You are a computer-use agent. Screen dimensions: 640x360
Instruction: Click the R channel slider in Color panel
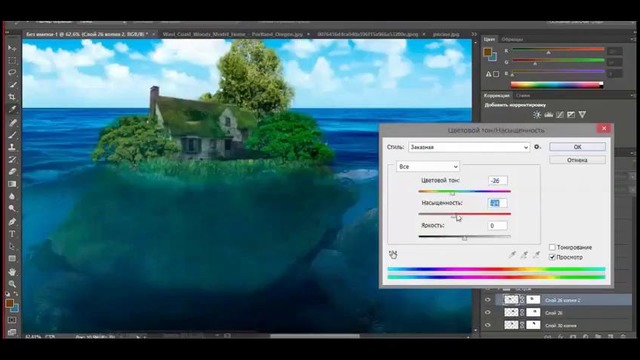[x=558, y=51]
